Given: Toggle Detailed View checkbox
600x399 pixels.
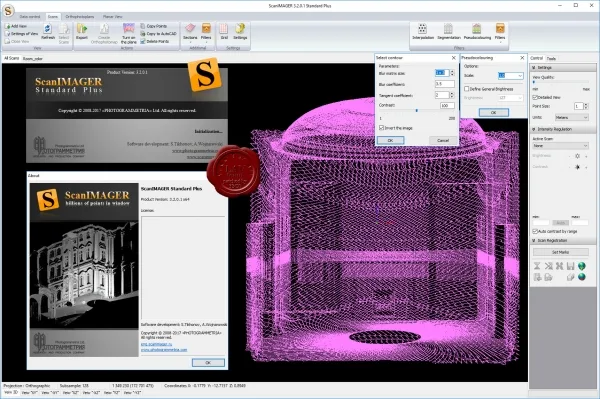Looking at the screenshot, I should point(535,97).
